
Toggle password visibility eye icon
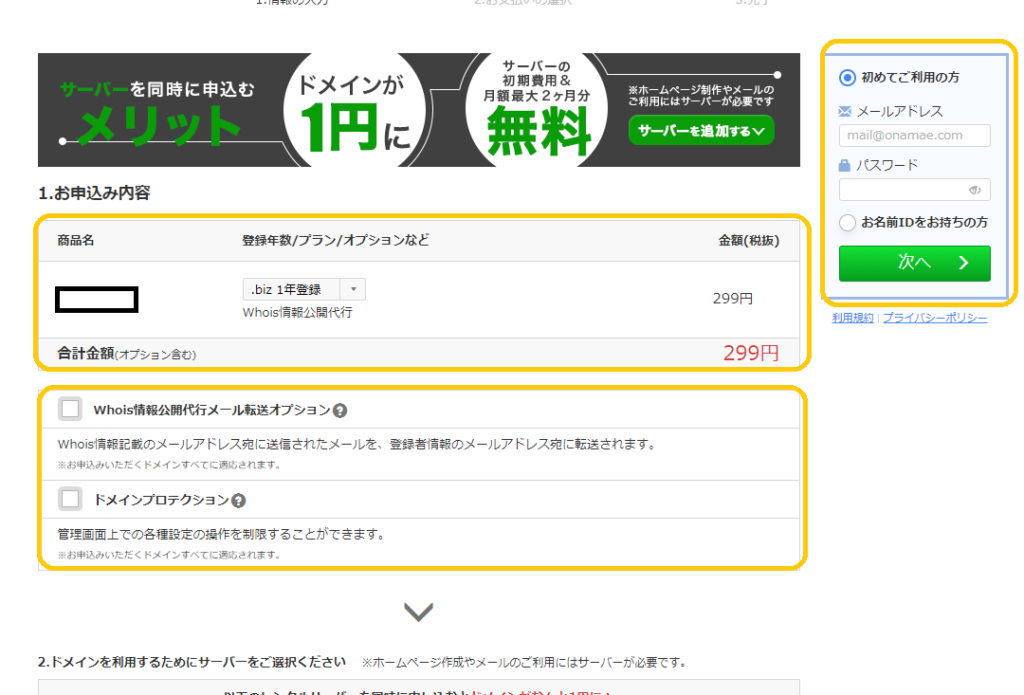[x=974, y=190]
